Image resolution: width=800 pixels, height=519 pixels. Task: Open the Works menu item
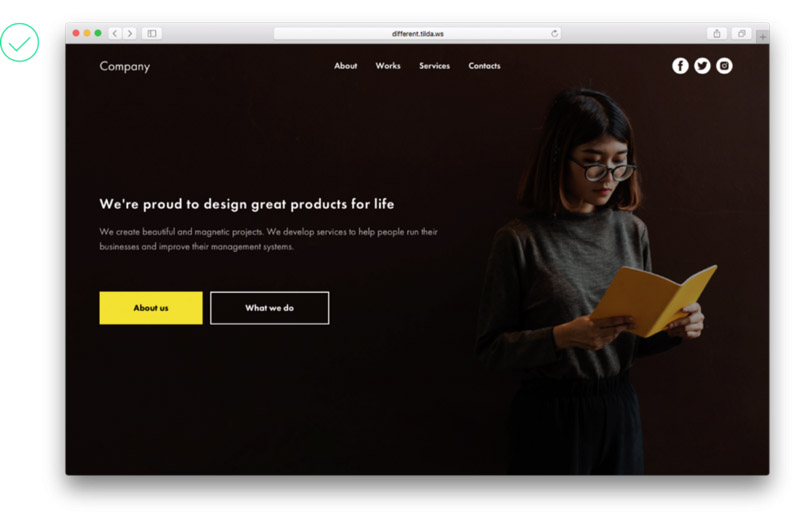click(388, 66)
